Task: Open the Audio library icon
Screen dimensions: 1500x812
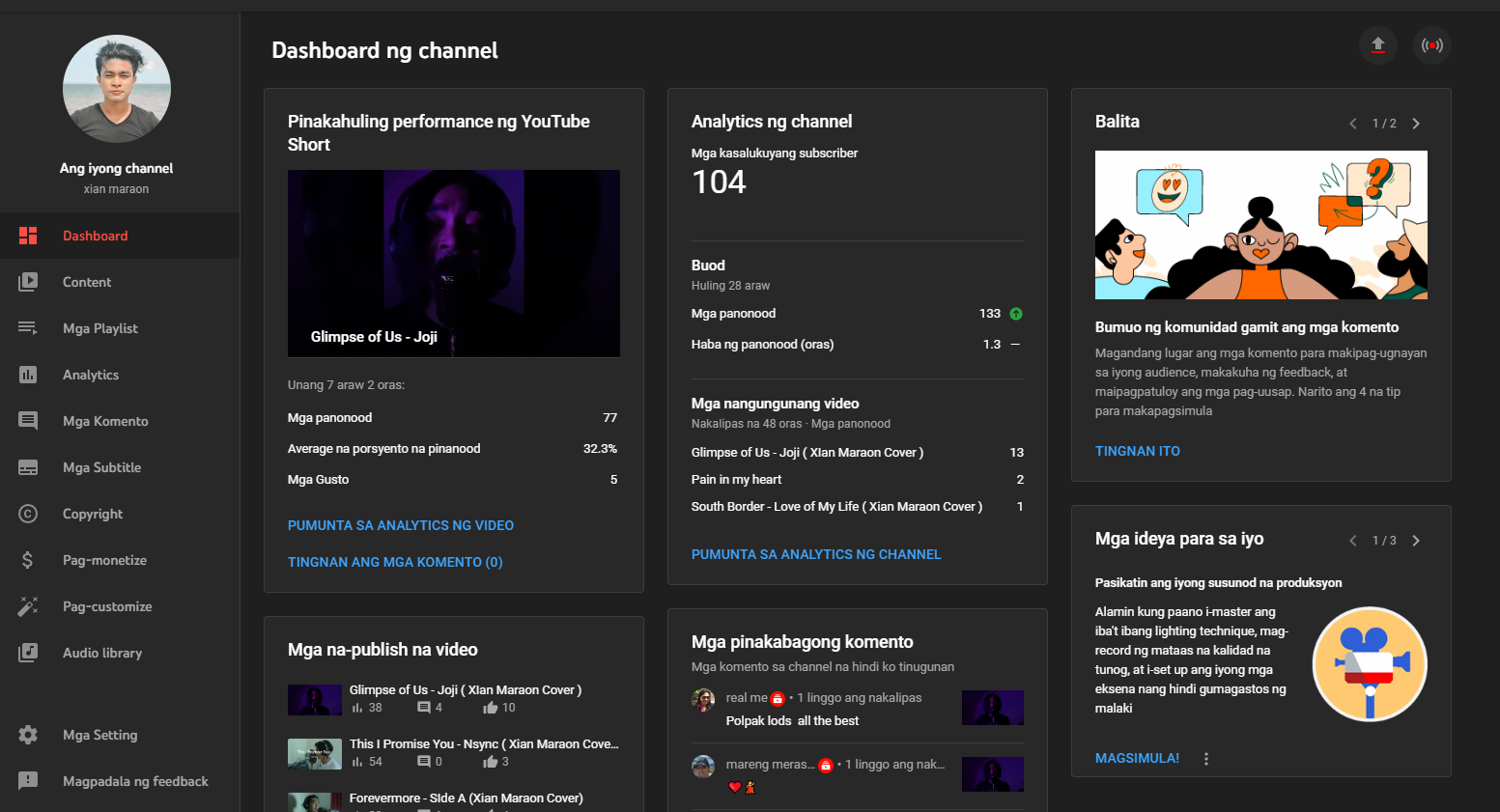Action: [x=28, y=653]
